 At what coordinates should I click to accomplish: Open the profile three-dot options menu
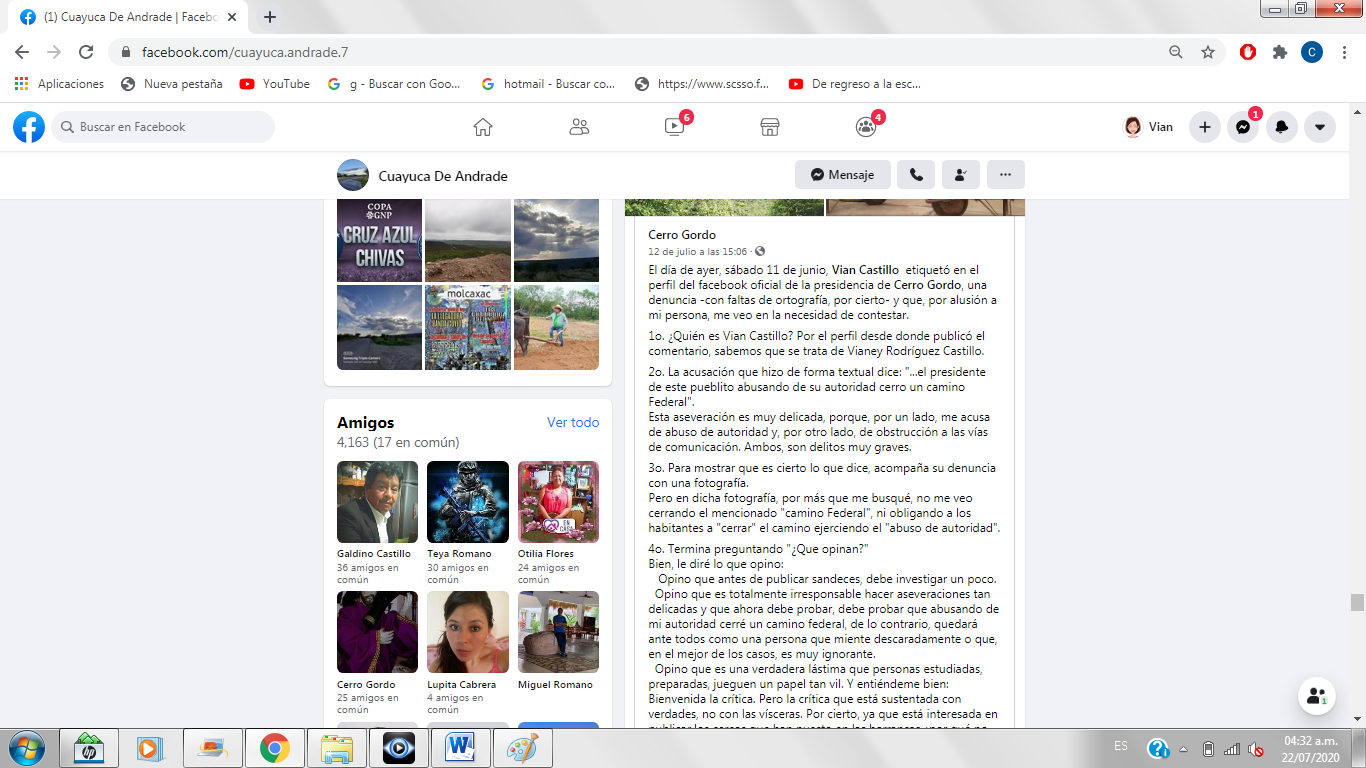coord(1006,175)
